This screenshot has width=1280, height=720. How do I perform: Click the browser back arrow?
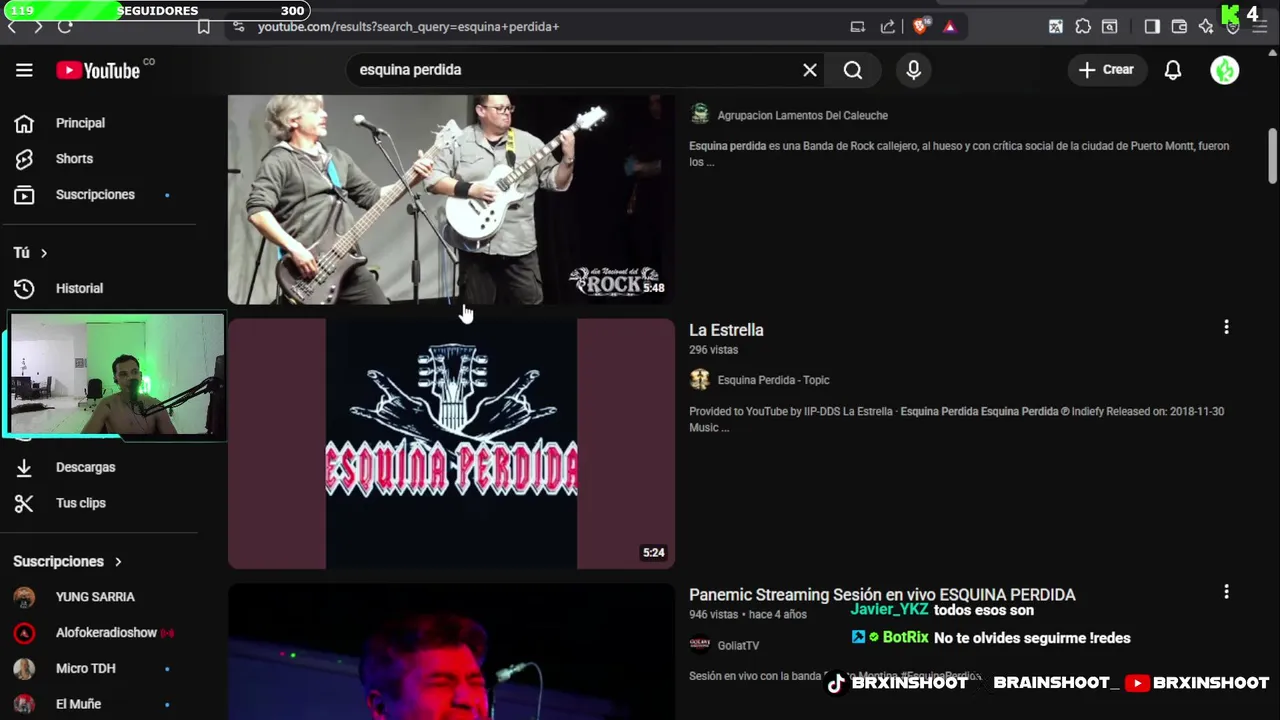12,27
